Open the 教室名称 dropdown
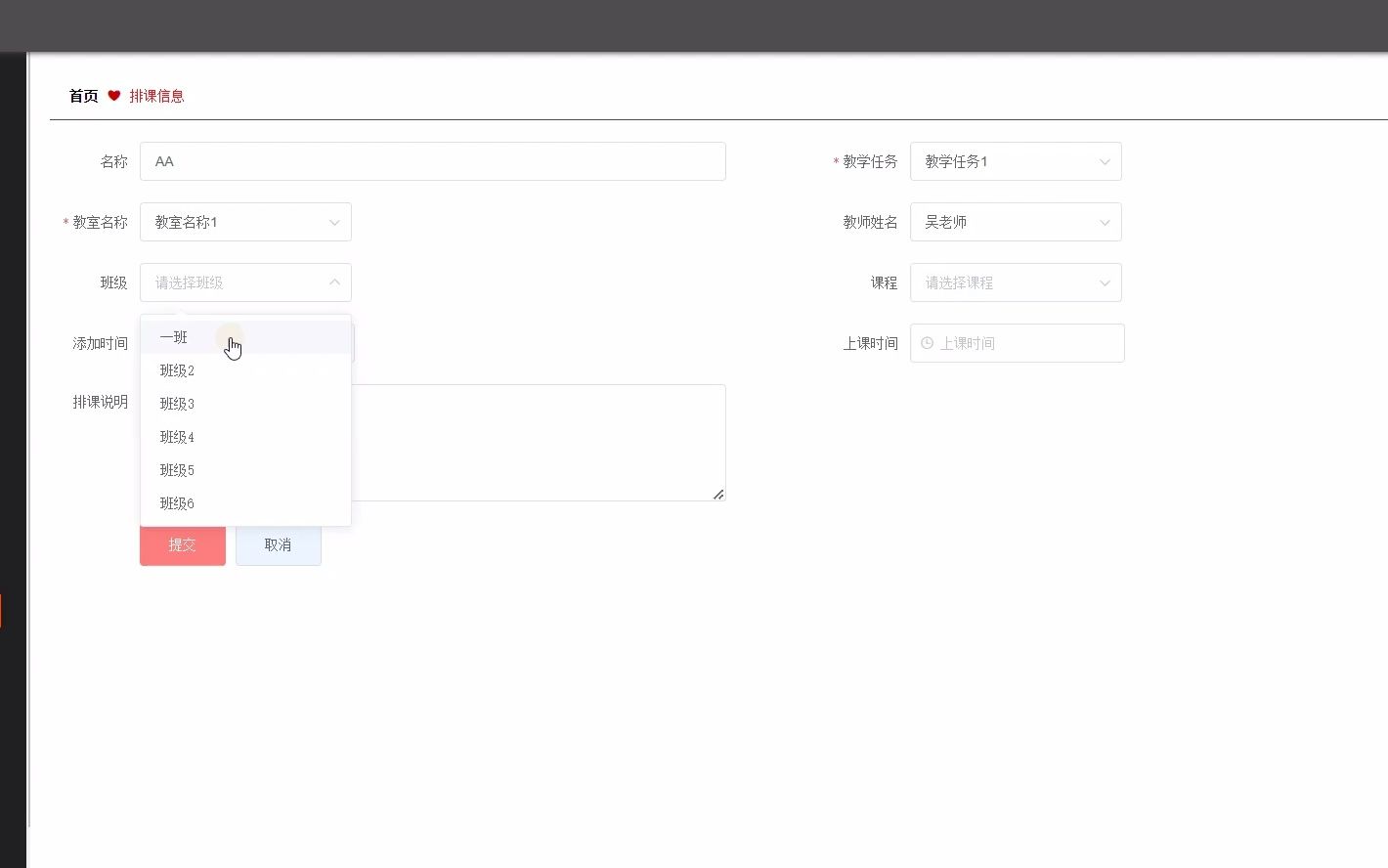This screenshot has height=868, width=1388. 245,222
